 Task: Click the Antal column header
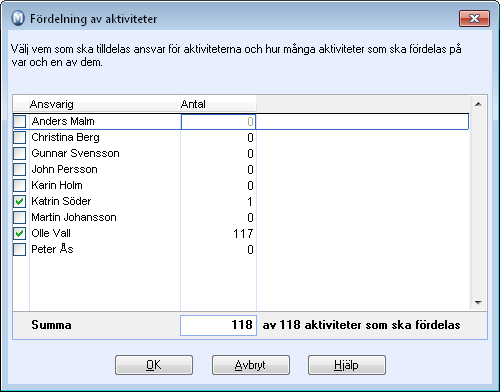pos(218,104)
